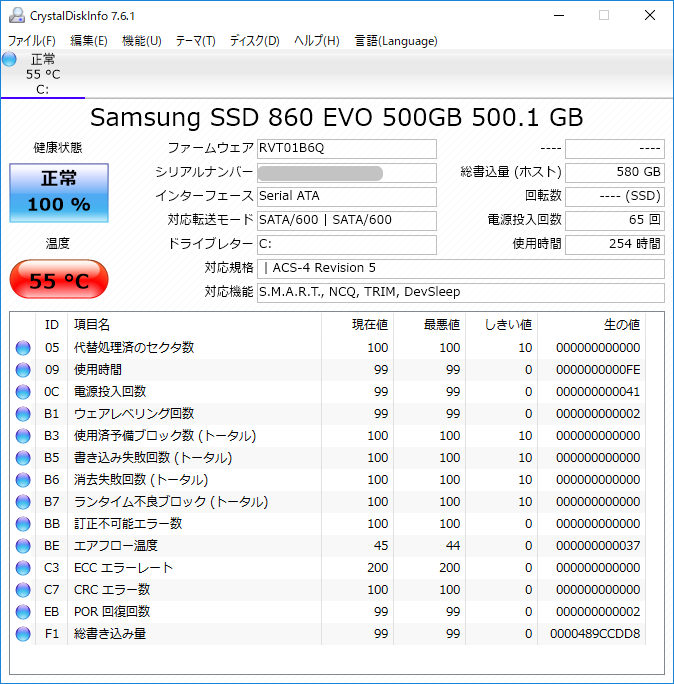
Task: Select the CRC エラー数 row name
Action: coord(112,590)
